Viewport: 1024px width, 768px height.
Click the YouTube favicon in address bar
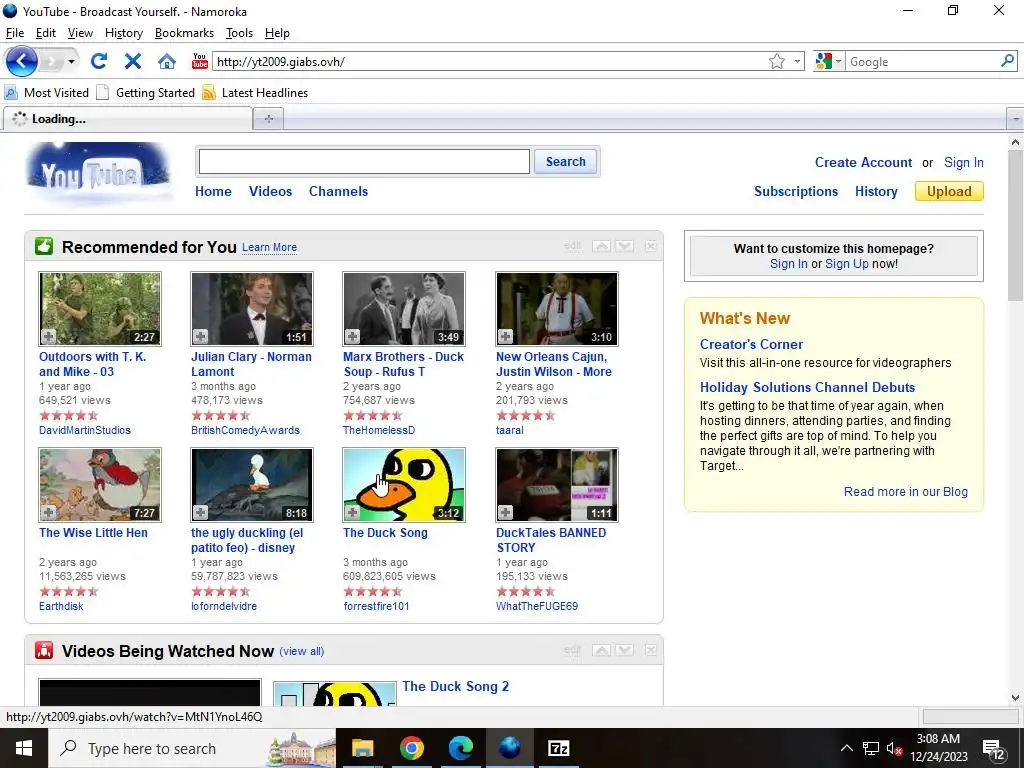tap(200, 61)
